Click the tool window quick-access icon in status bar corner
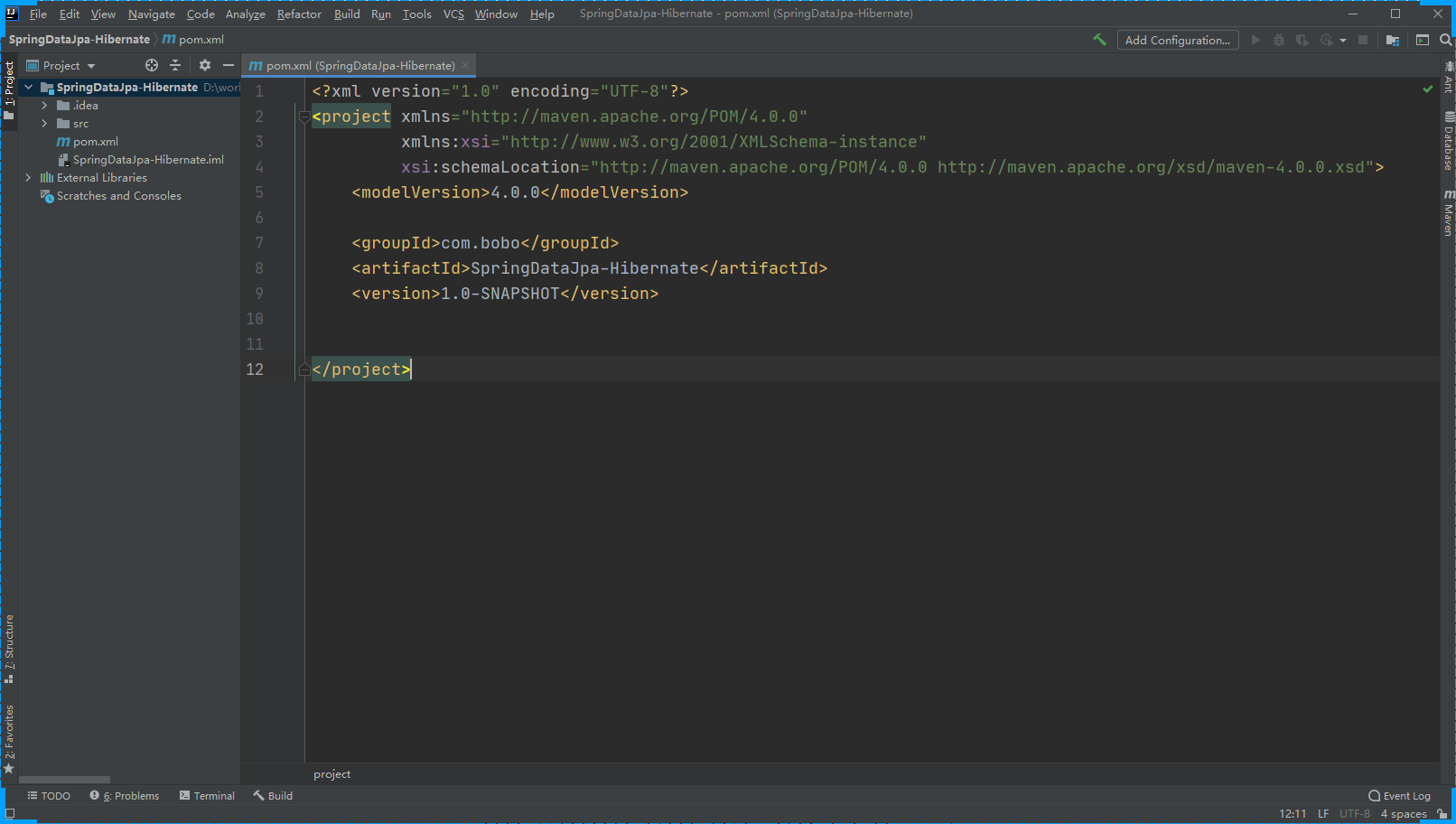 [x=10, y=813]
